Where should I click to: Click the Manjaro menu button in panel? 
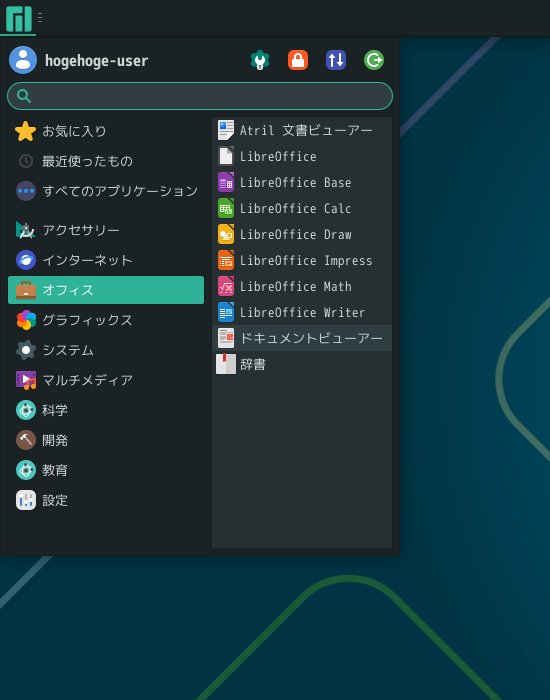click(x=18, y=18)
